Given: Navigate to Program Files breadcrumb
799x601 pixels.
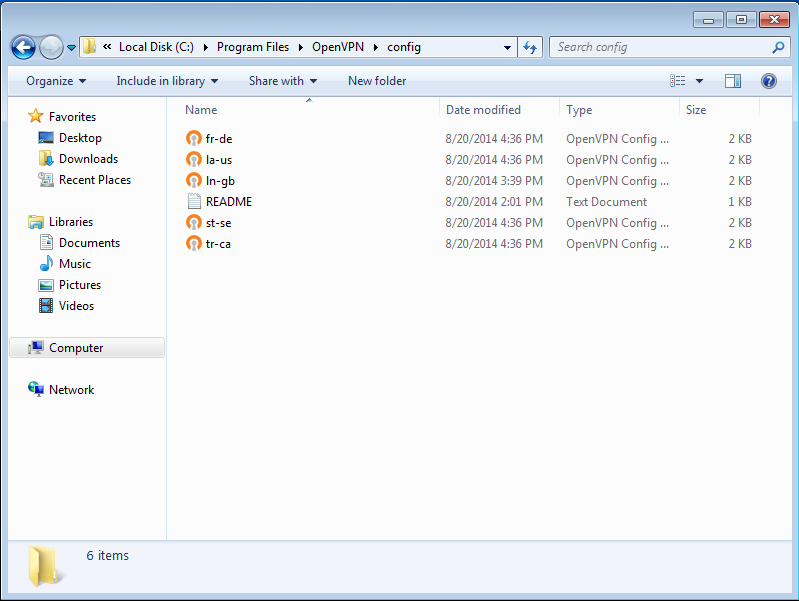Looking at the screenshot, I should (x=253, y=47).
